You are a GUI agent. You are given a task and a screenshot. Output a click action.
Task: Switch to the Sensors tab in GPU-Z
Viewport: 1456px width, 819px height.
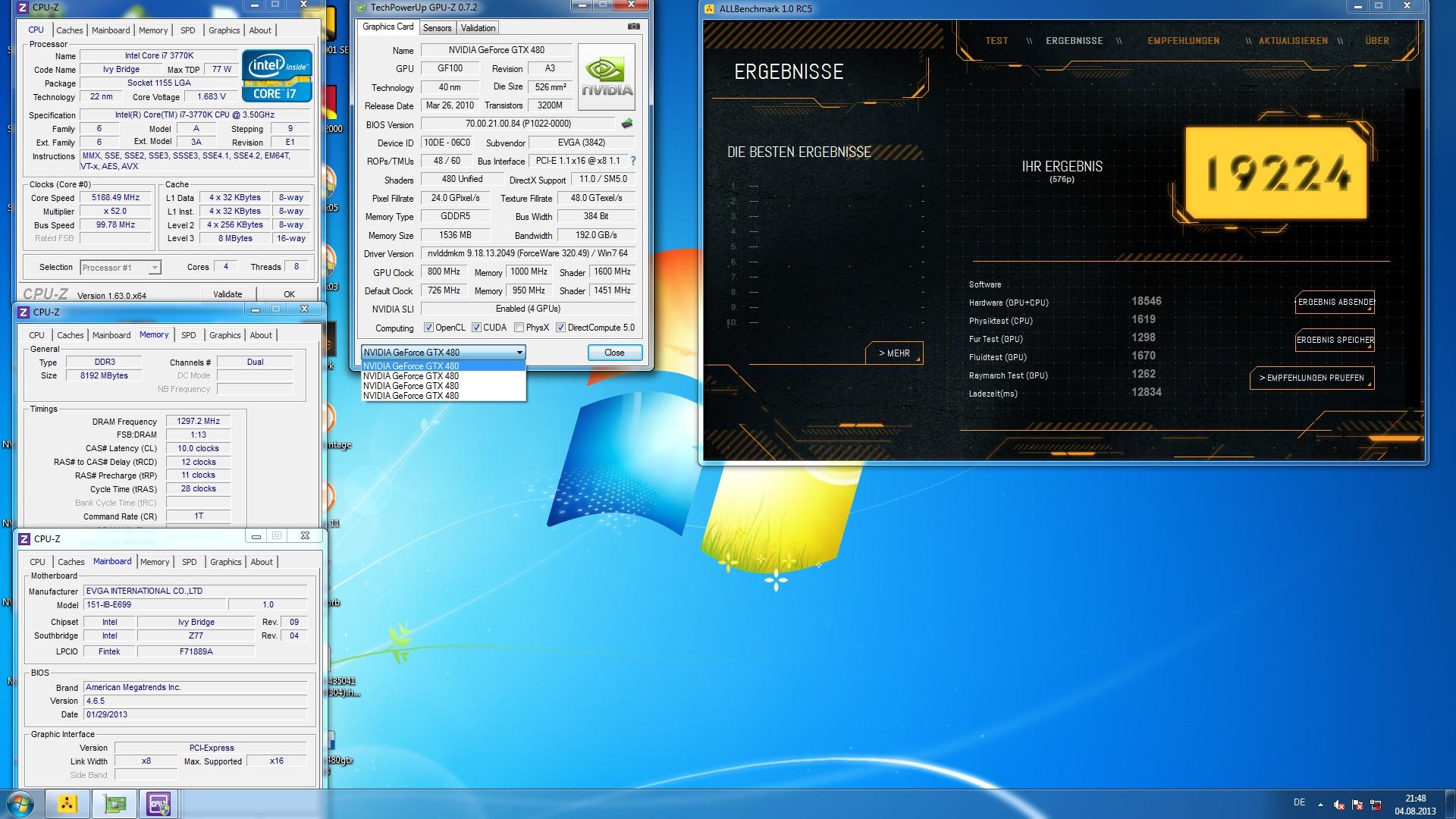click(438, 28)
